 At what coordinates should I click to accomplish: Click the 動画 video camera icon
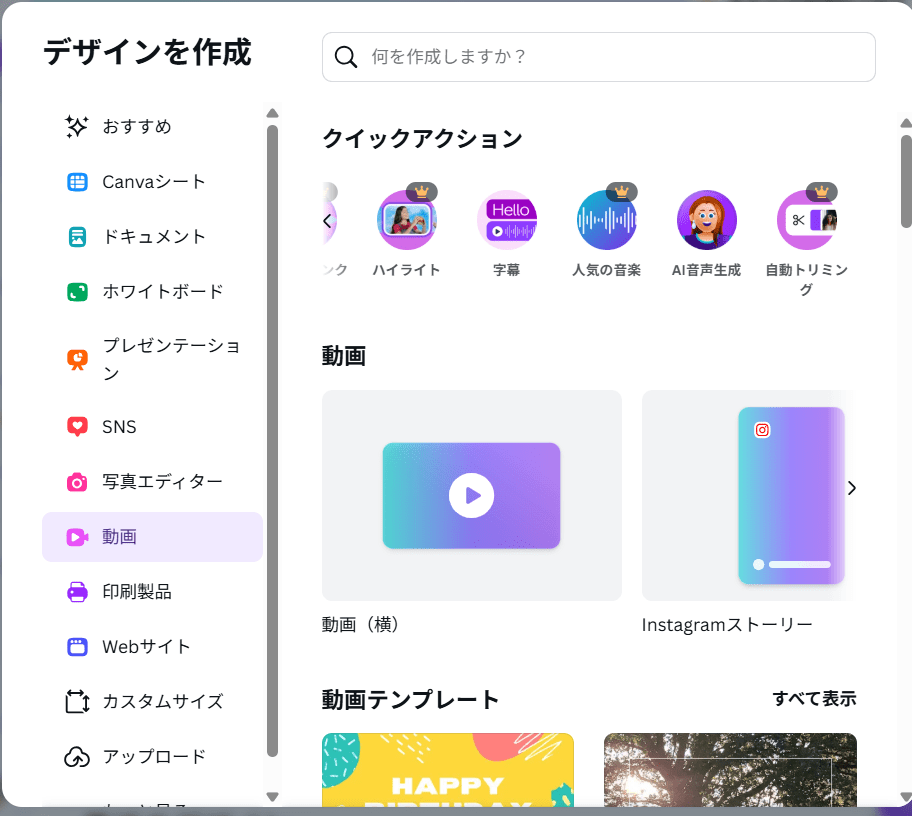click(x=77, y=537)
